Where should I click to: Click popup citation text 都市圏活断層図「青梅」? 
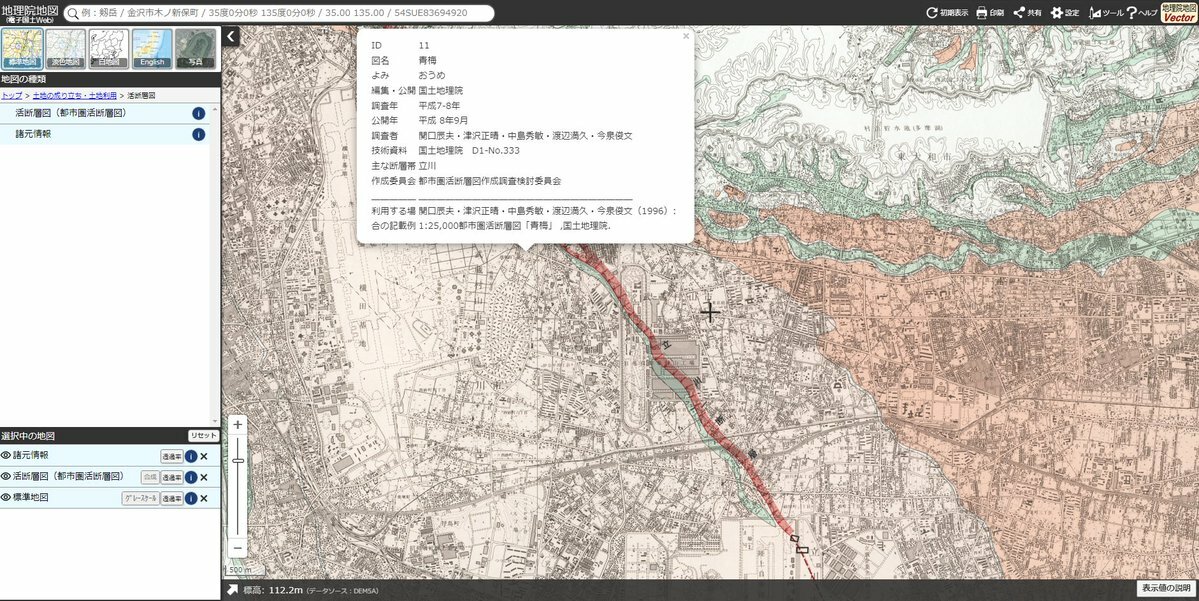[x=507, y=226]
